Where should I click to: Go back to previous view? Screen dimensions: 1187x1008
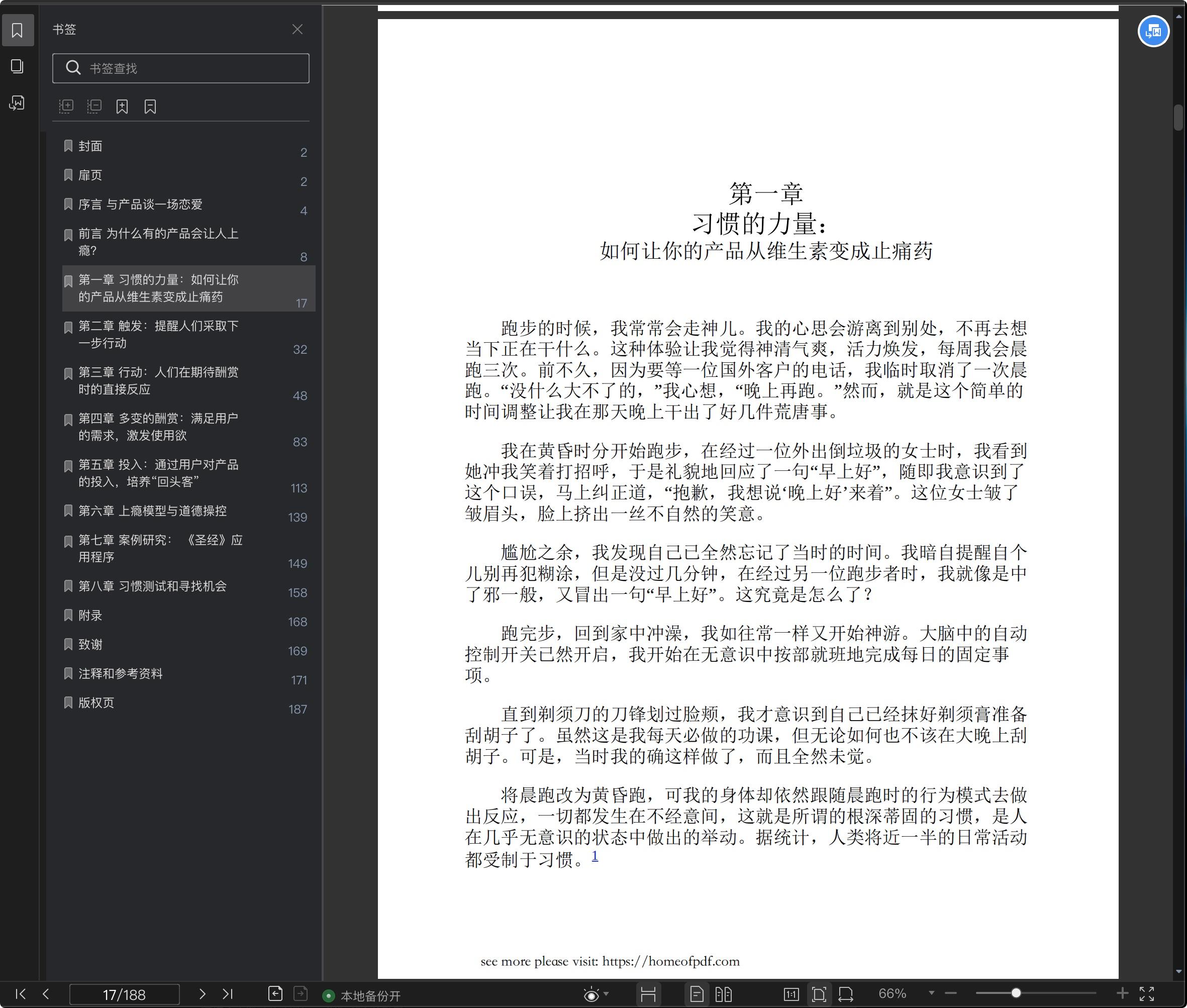(275, 994)
